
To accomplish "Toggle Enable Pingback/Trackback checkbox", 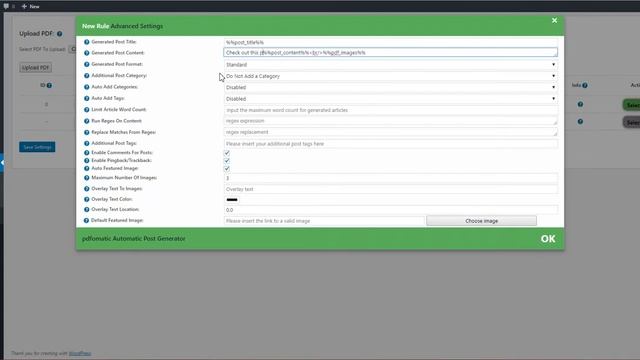I will pyautogui.click(x=227, y=161).
